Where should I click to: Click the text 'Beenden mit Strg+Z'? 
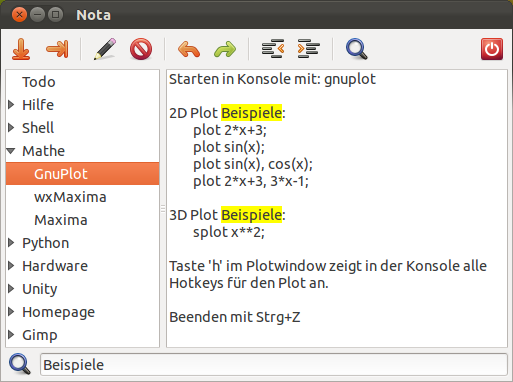[x=235, y=317]
